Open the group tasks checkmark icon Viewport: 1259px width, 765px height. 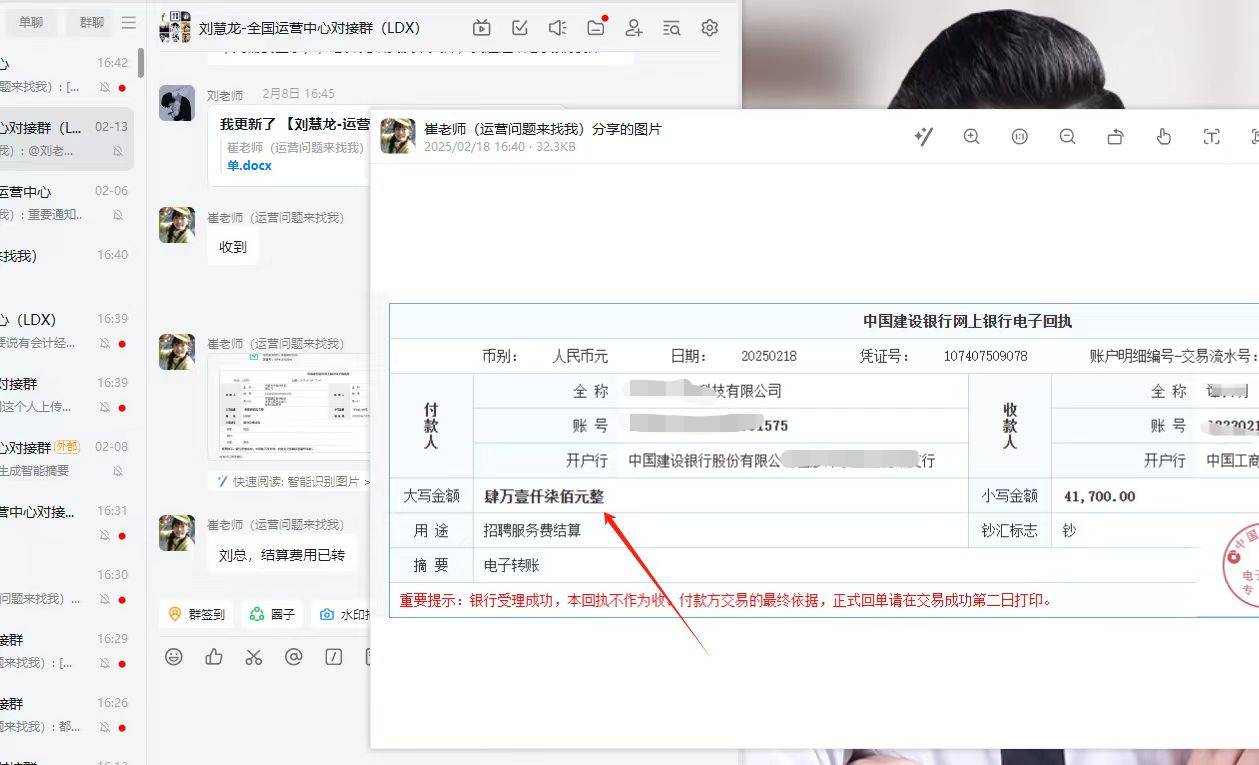click(520, 28)
